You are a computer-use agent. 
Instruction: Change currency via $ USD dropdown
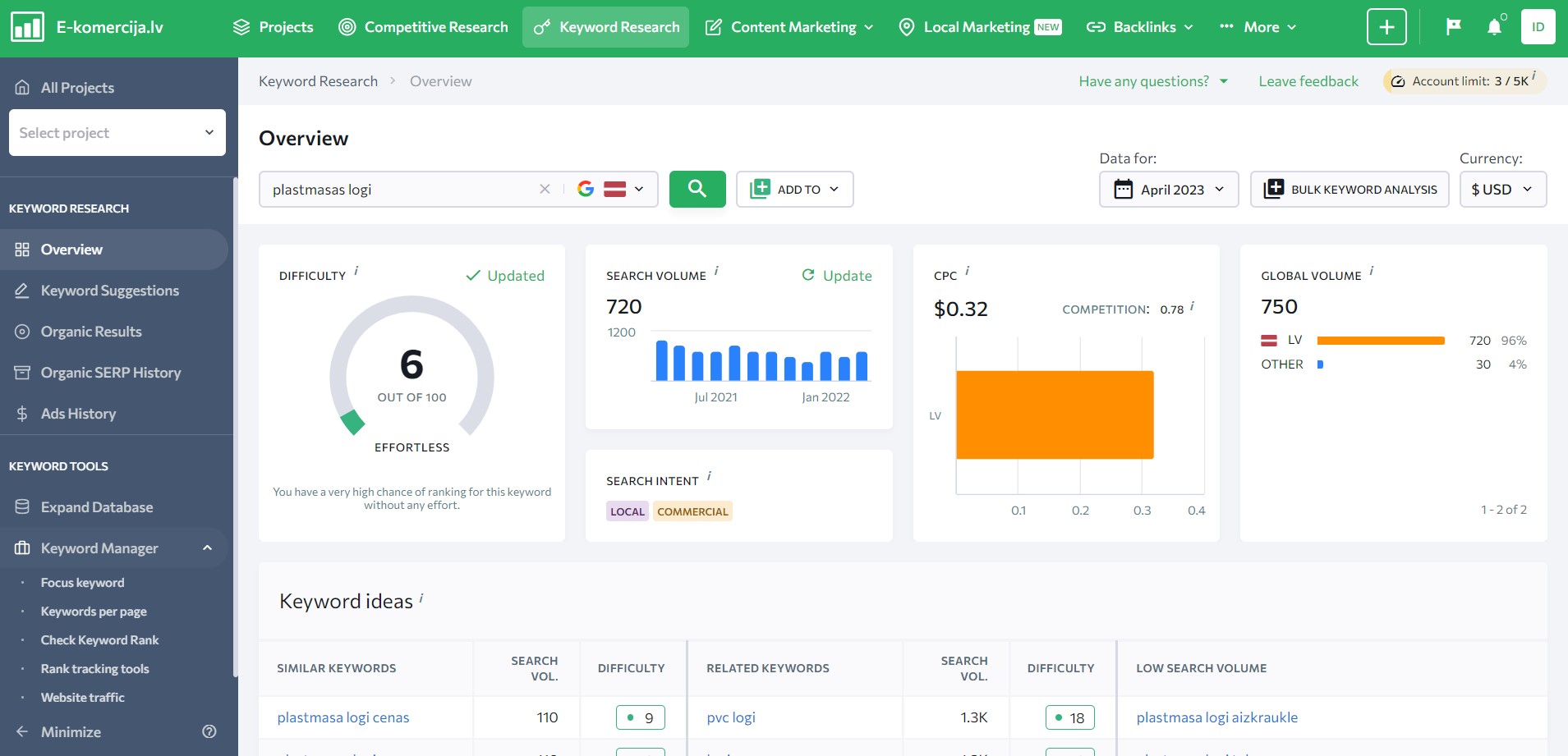tap(1502, 190)
